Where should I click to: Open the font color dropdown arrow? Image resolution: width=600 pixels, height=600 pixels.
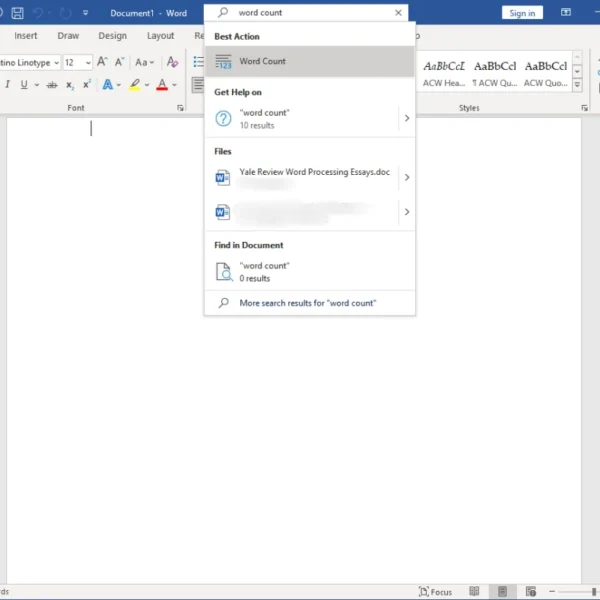point(174,85)
